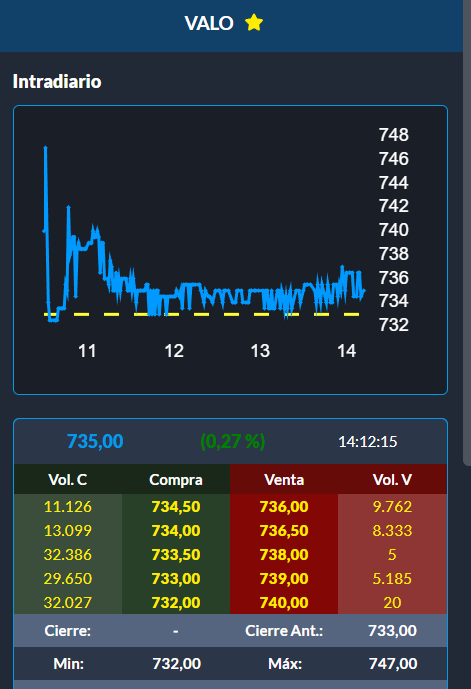Click bid volume 32.386

tap(68, 555)
